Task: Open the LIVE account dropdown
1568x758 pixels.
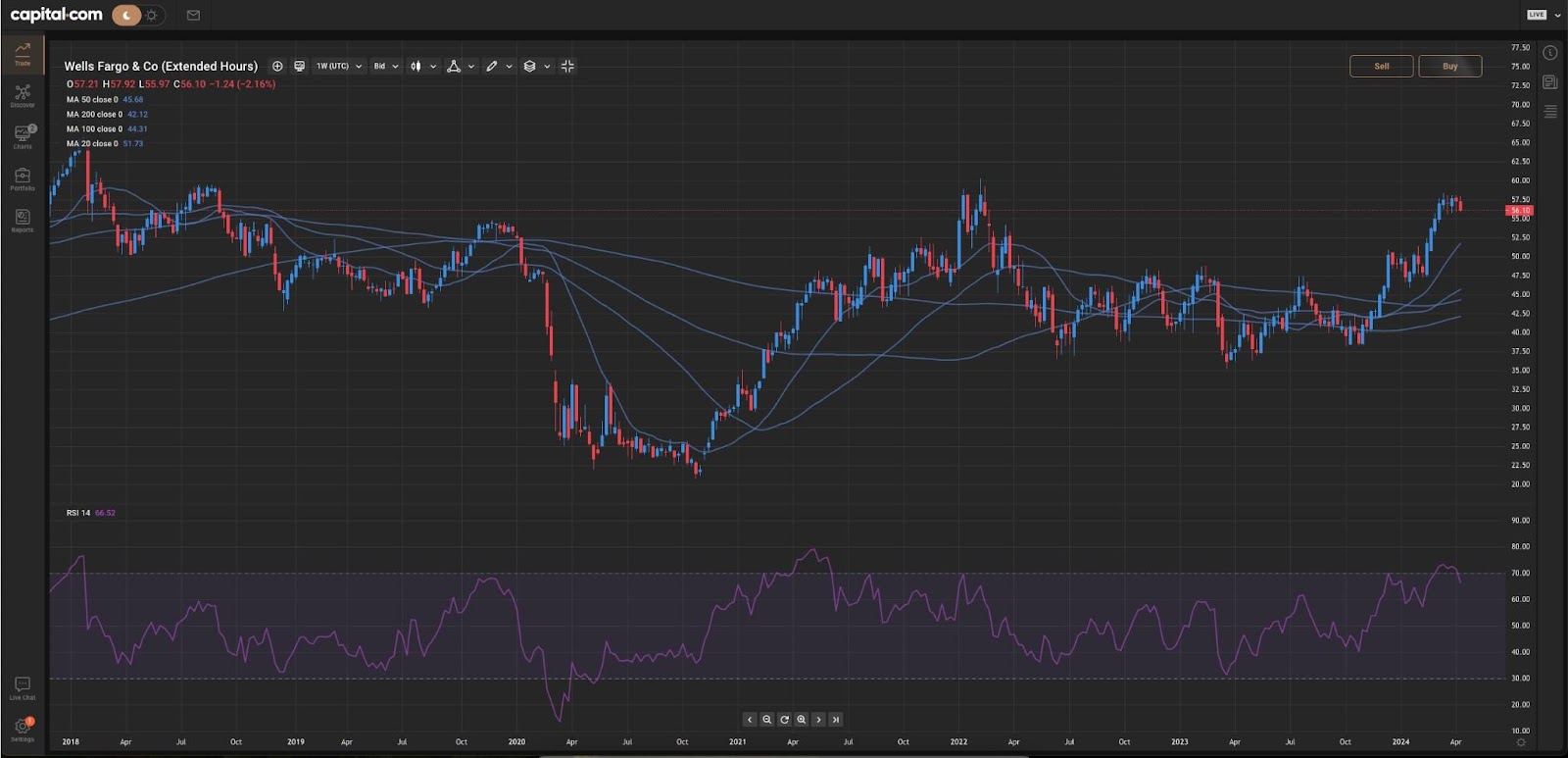Action: coord(1543,15)
